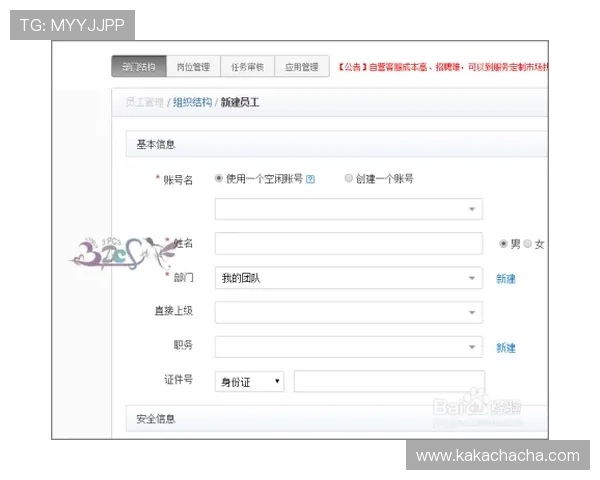Select 使用一个空闲账号 radio option
The height and width of the screenshot is (480, 600).
(218, 178)
